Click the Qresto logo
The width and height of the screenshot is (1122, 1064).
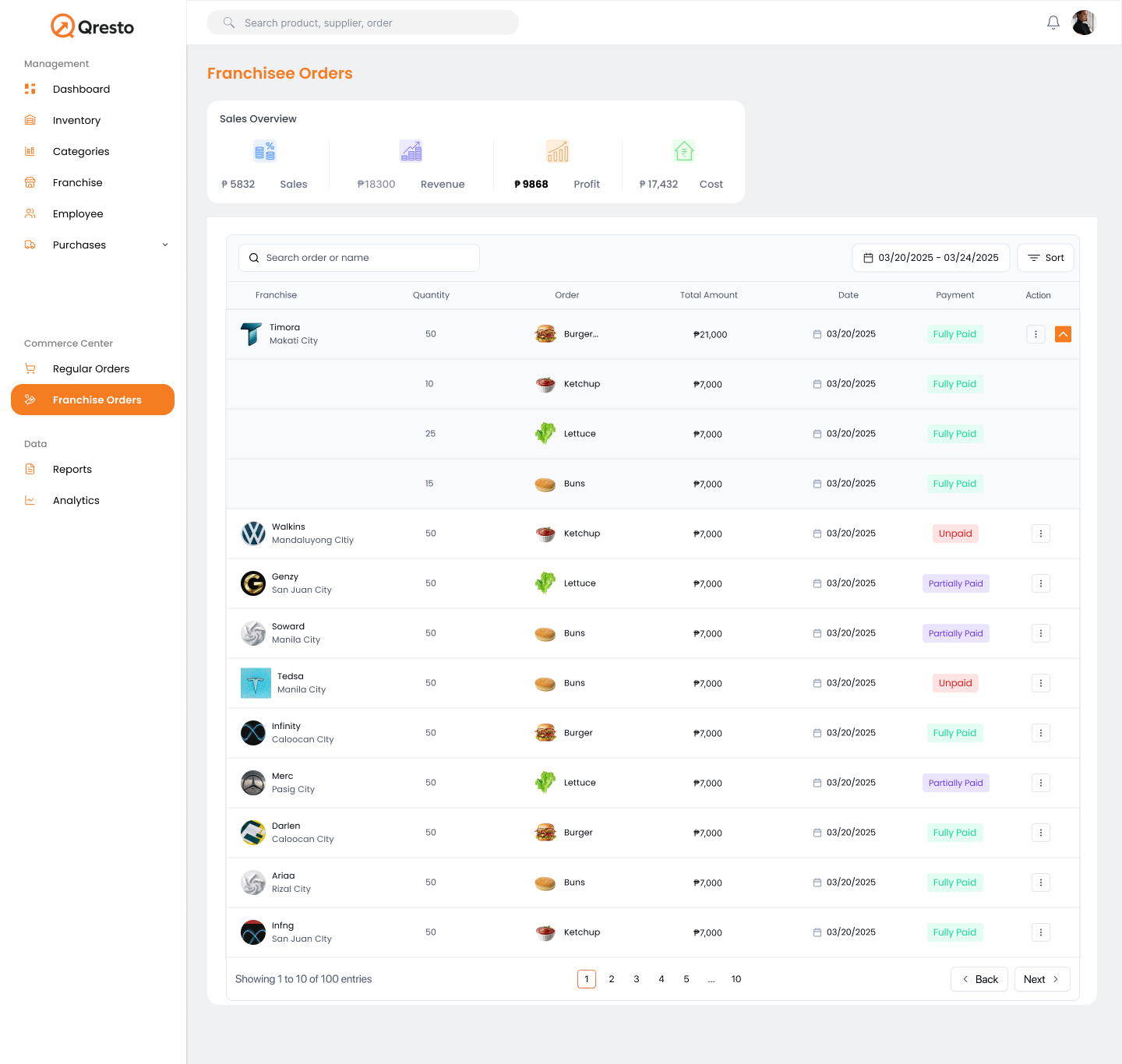pos(93,26)
